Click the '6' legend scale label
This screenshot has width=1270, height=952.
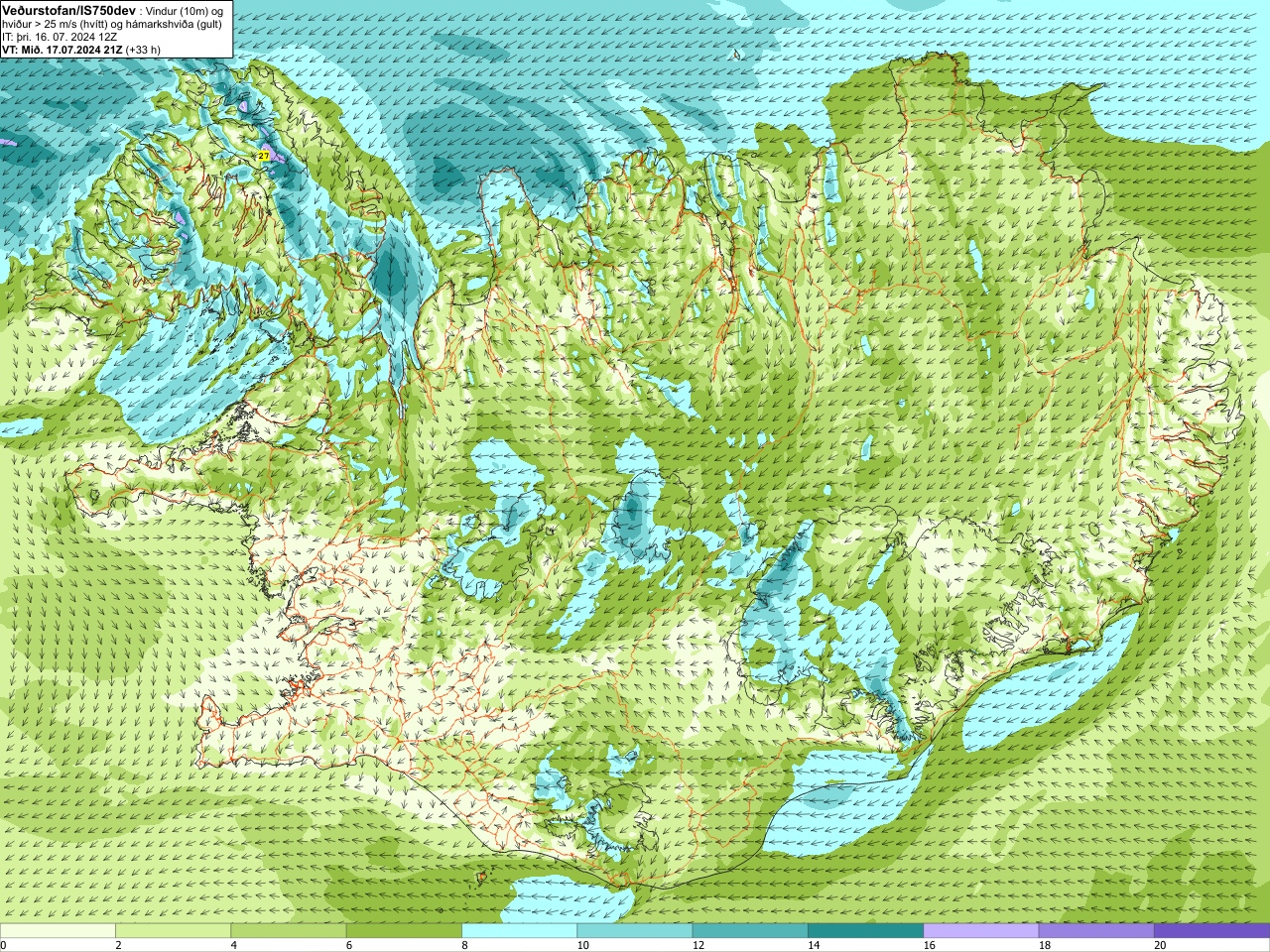[x=349, y=945]
